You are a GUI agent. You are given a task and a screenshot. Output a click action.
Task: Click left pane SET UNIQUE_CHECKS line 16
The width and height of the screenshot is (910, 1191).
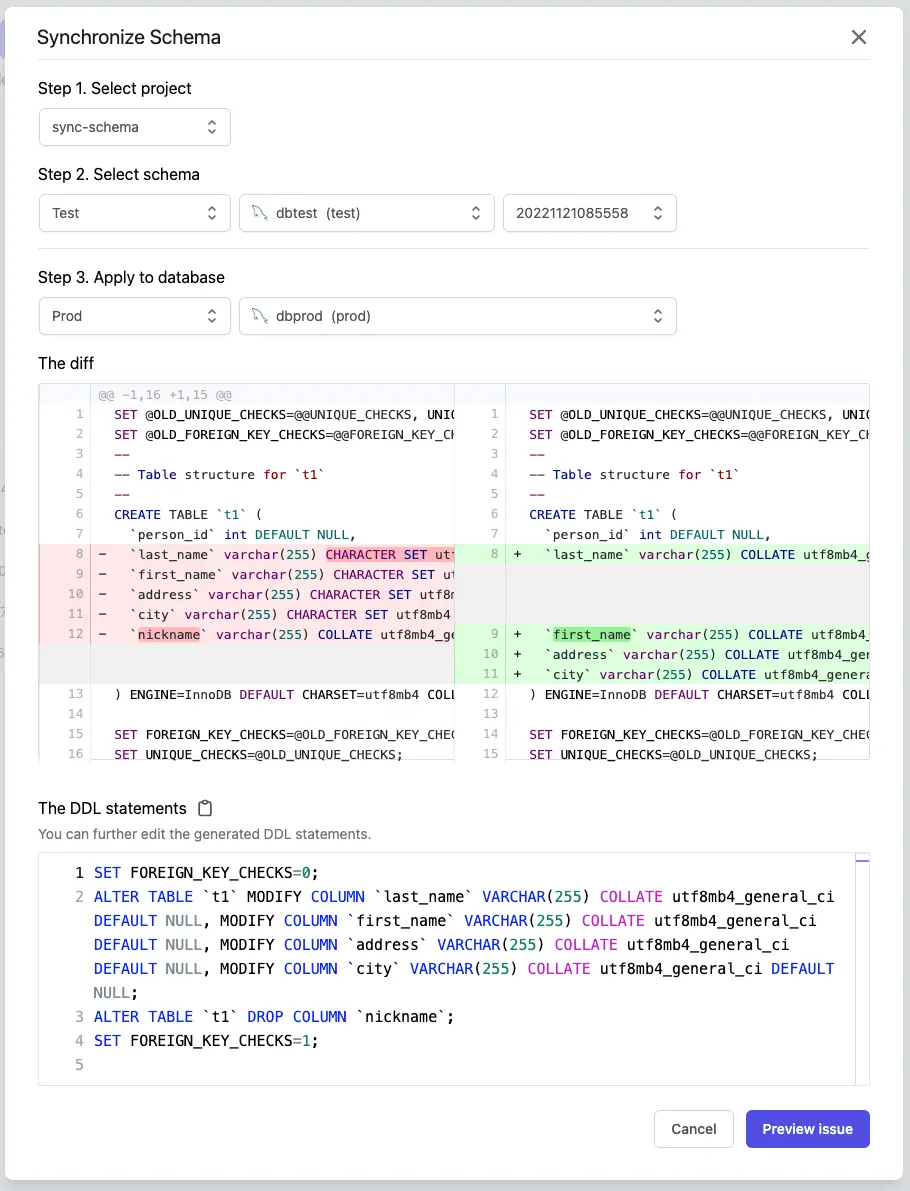click(x=258, y=754)
